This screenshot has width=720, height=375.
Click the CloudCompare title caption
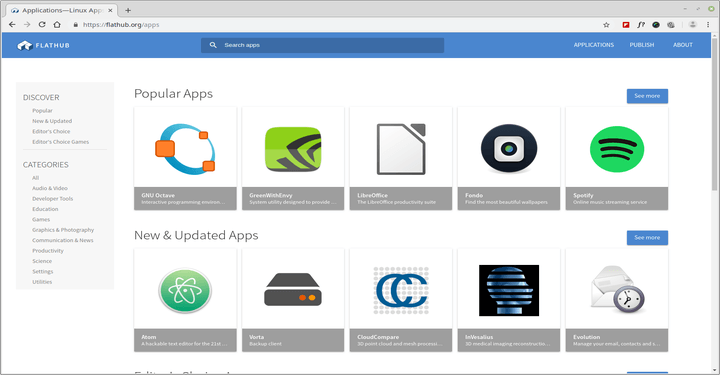click(378, 337)
